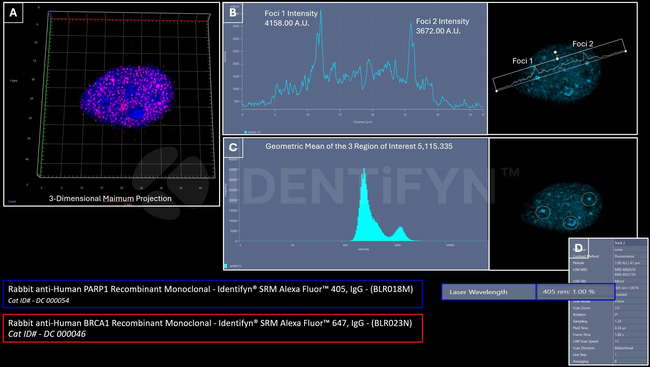Click the cyan legend marker below the line profile chart
This screenshot has height=367, width=650.
[245, 132]
